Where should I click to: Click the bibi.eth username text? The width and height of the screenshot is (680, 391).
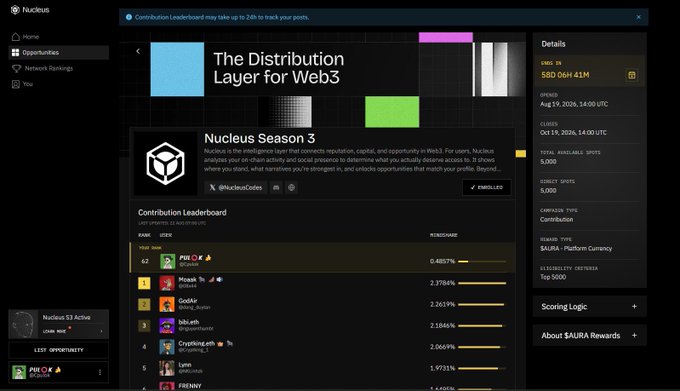point(189,322)
